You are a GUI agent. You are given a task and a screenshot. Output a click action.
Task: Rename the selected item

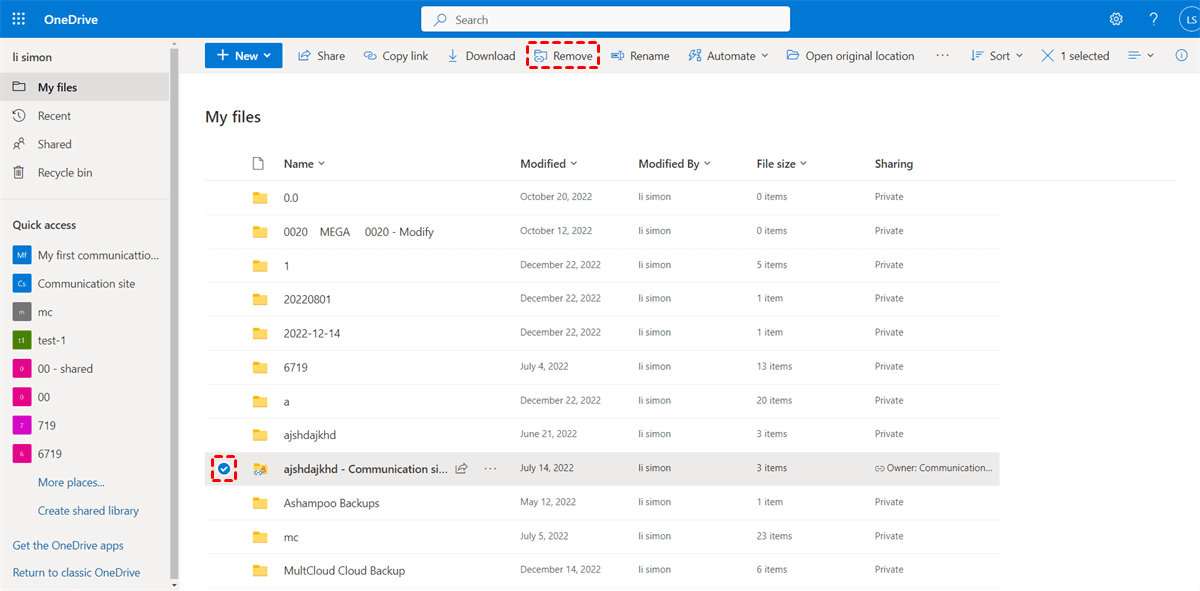click(x=640, y=55)
